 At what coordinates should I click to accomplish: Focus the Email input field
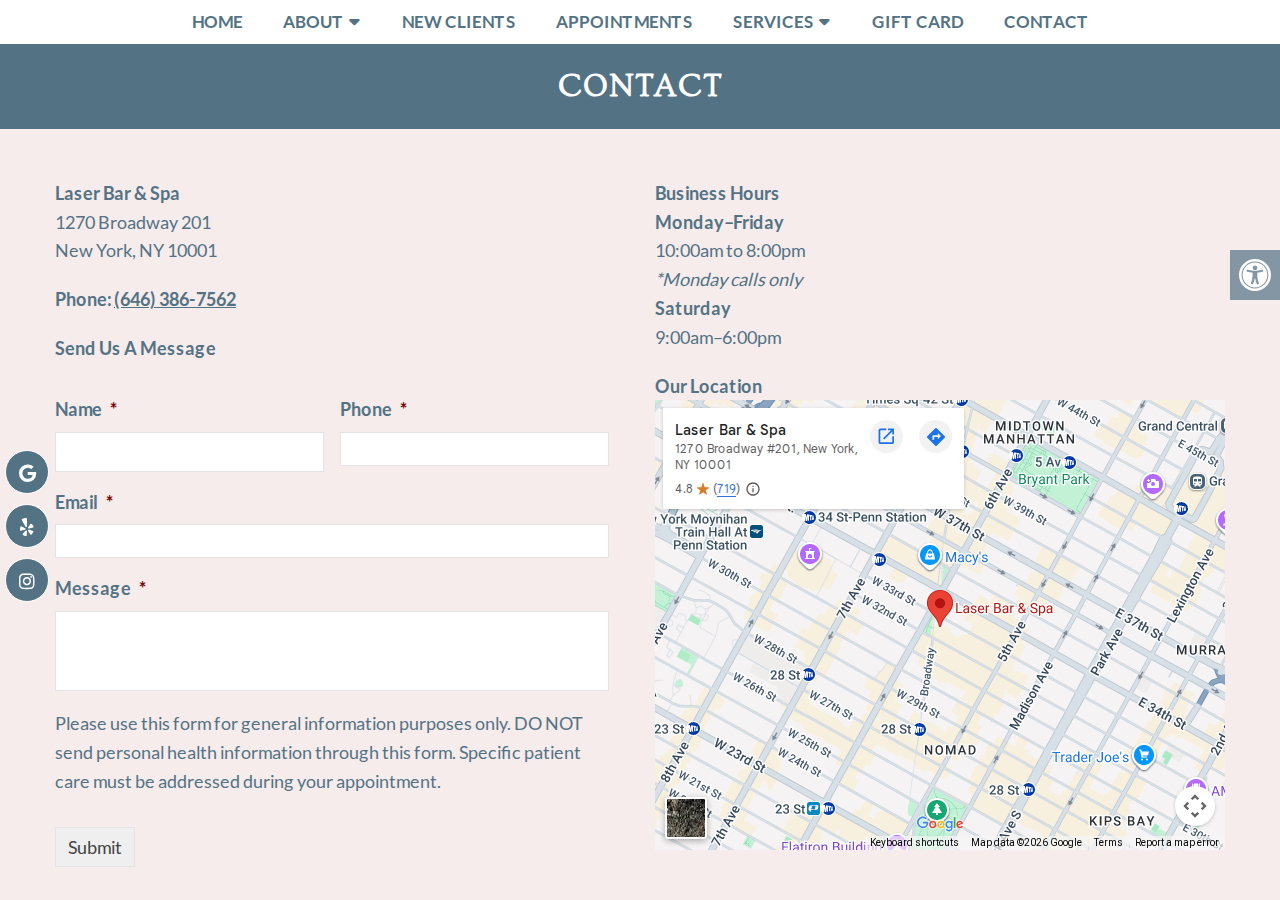point(332,541)
